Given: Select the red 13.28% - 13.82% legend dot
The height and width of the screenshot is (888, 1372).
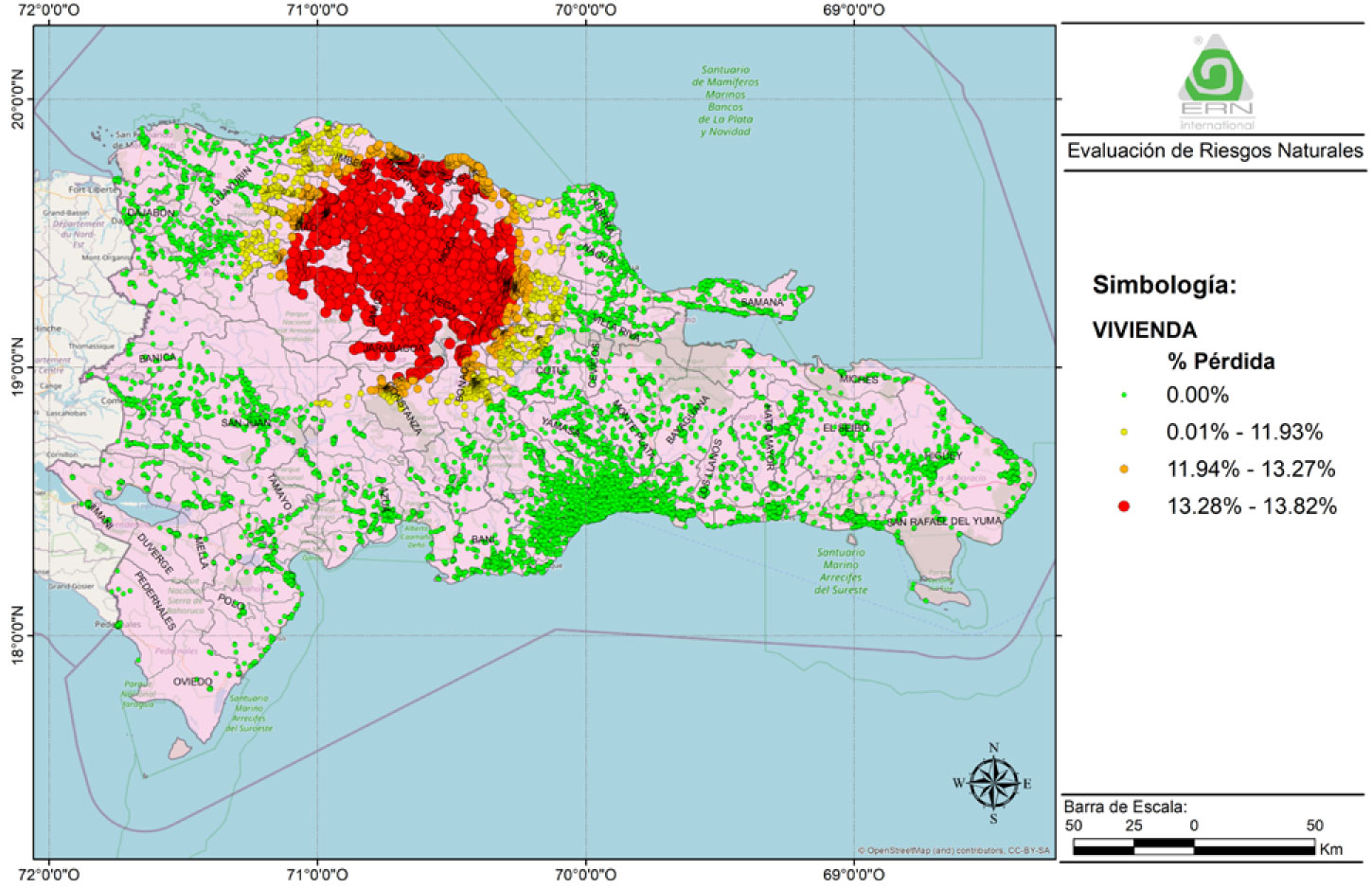Looking at the screenshot, I should pyautogui.click(x=1124, y=506).
